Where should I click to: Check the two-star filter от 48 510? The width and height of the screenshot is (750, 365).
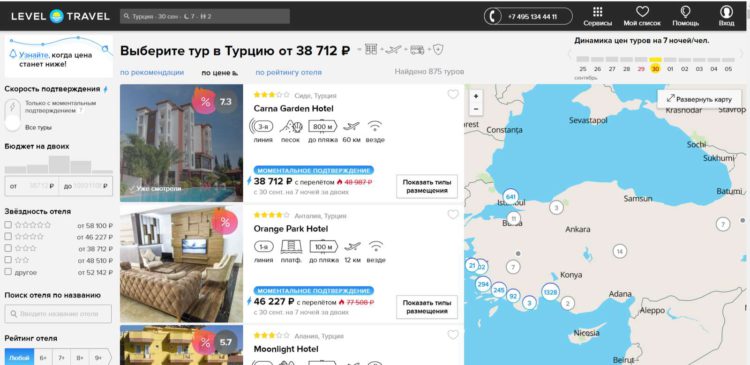point(8,260)
